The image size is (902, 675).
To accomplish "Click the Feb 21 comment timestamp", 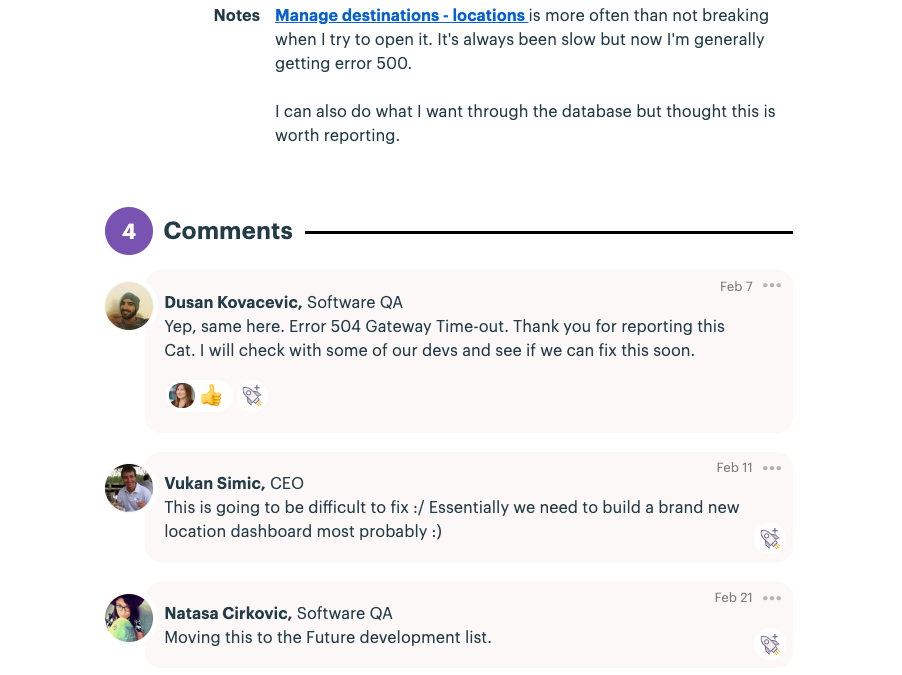I will click(x=733, y=597).
